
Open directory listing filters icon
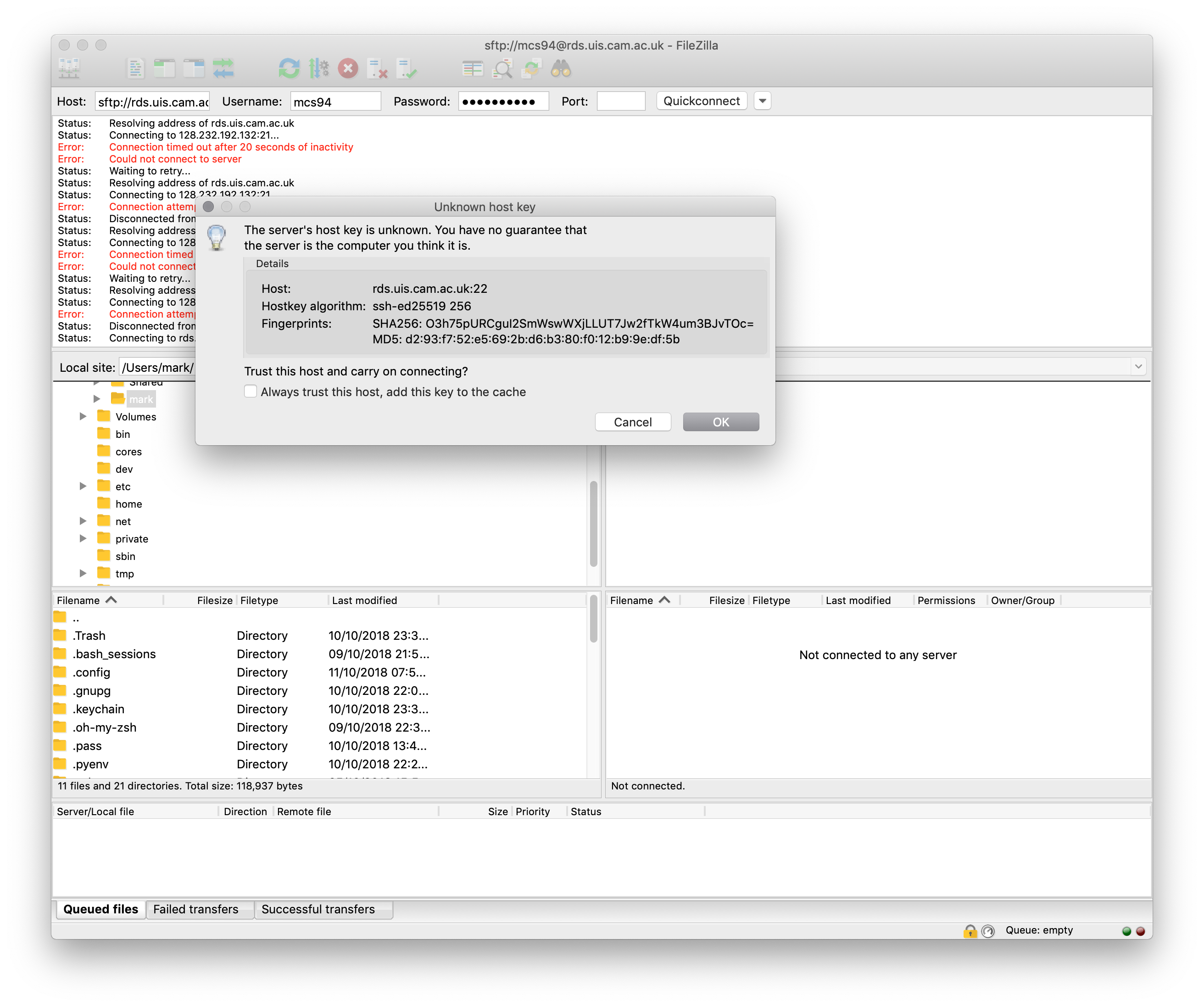tap(473, 69)
